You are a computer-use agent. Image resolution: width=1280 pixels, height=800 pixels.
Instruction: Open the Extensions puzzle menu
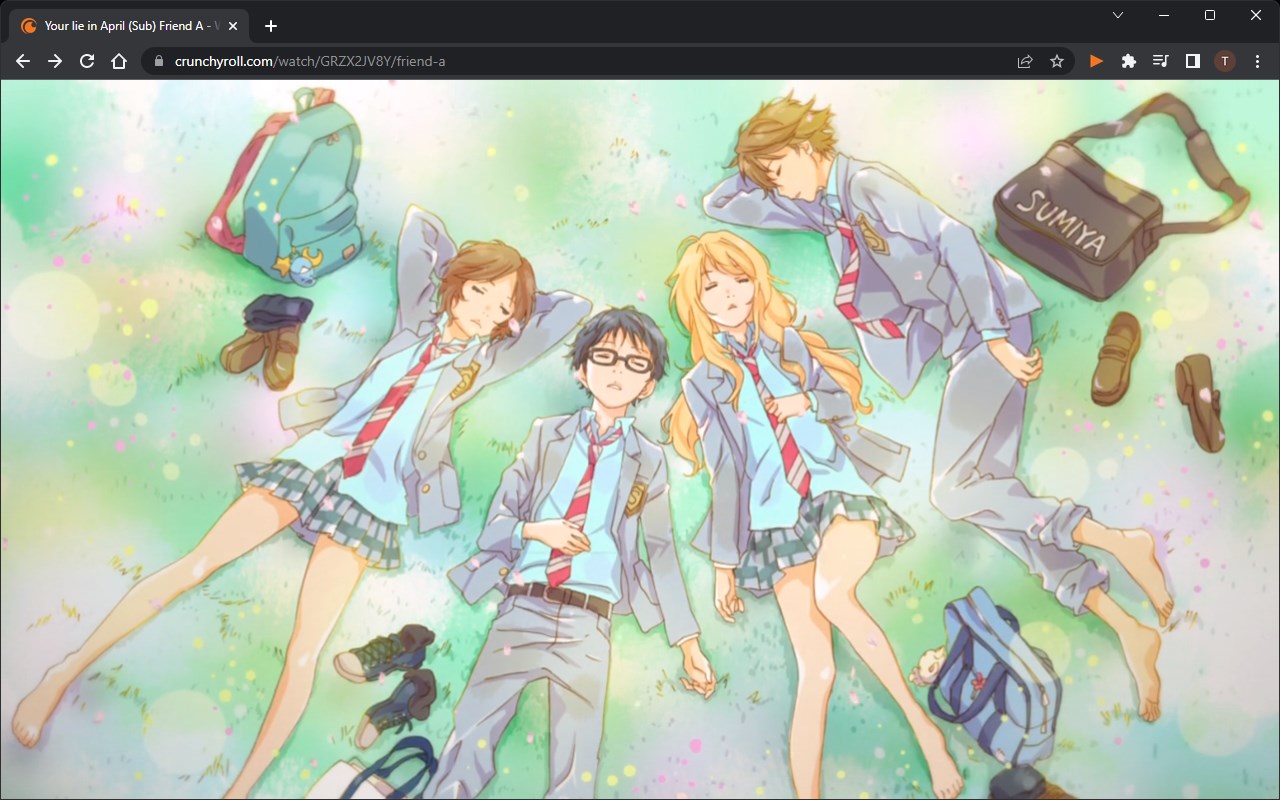pos(1129,61)
